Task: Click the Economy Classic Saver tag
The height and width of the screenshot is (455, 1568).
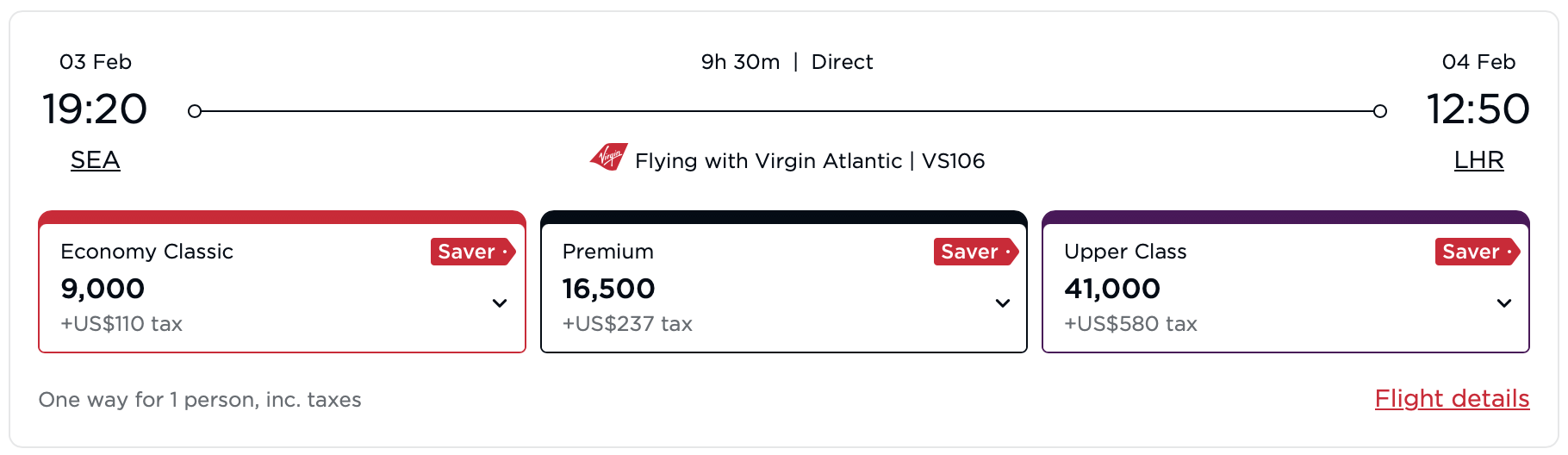Action: pyautogui.click(x=472, y=252)
